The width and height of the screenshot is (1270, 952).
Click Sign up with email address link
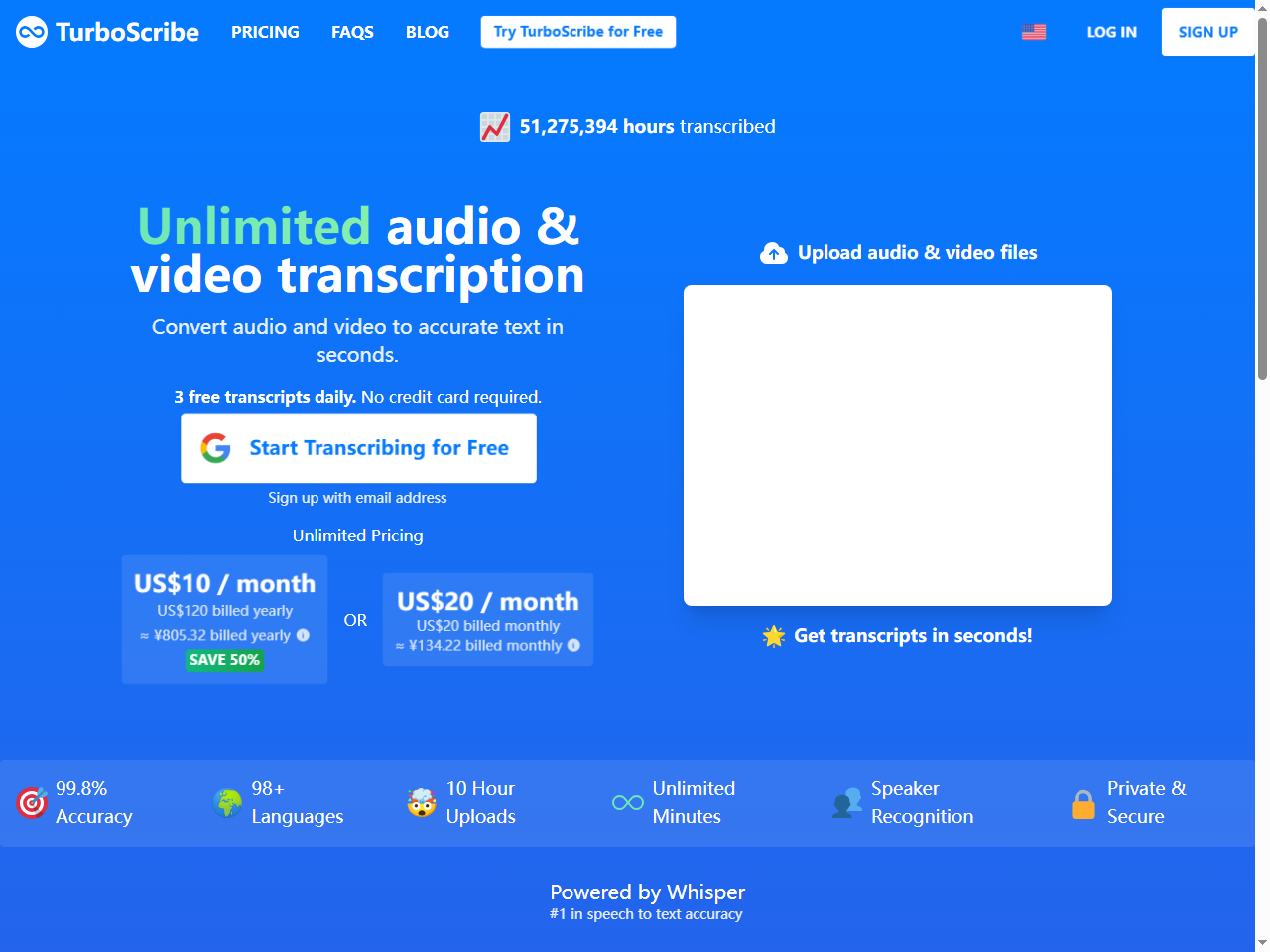coord(357,498)
